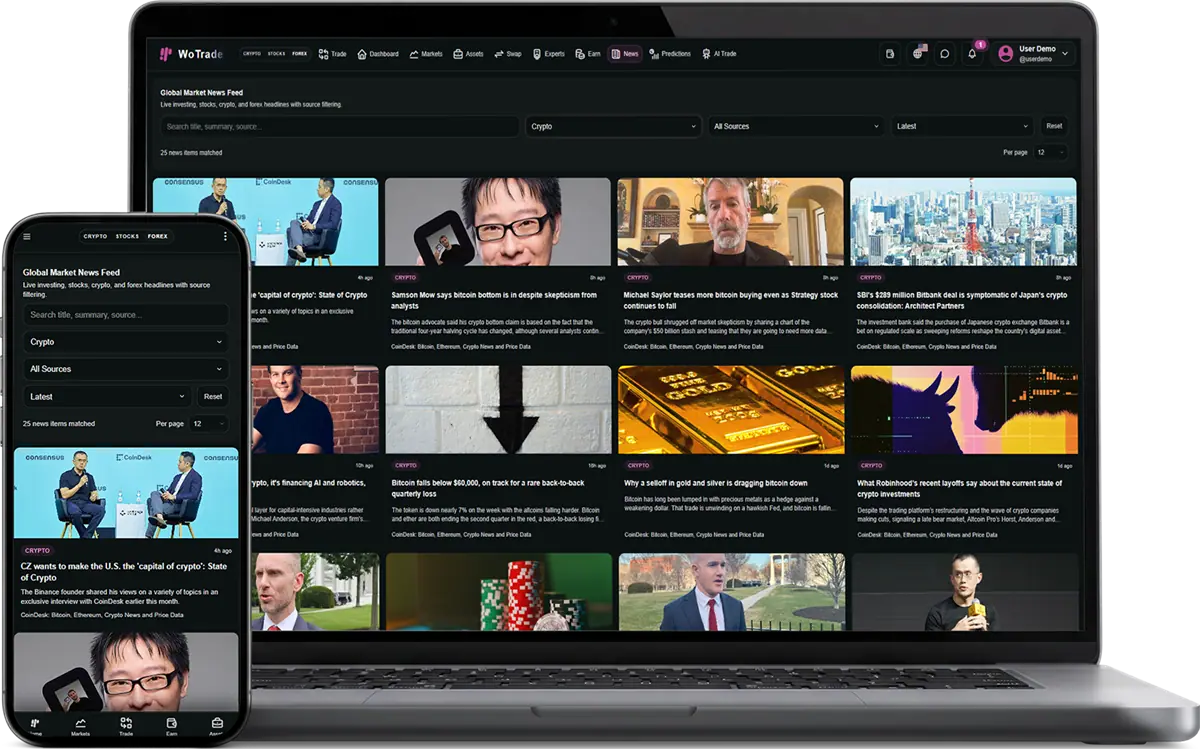Focus the phone news search field
The image size is (1200, 749).
[x=126, y=315]
